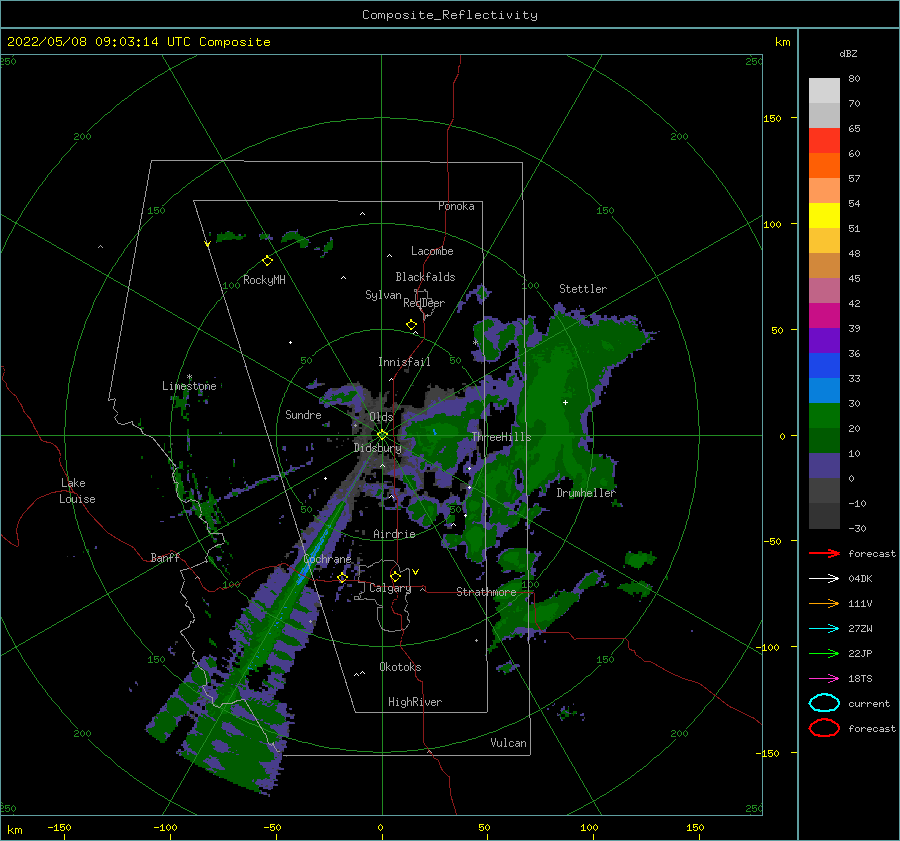Image resolution: width=900 pixels, height=841 pixels.
Task: Click the Stettler city label
Action: click(x=583, y=289)
